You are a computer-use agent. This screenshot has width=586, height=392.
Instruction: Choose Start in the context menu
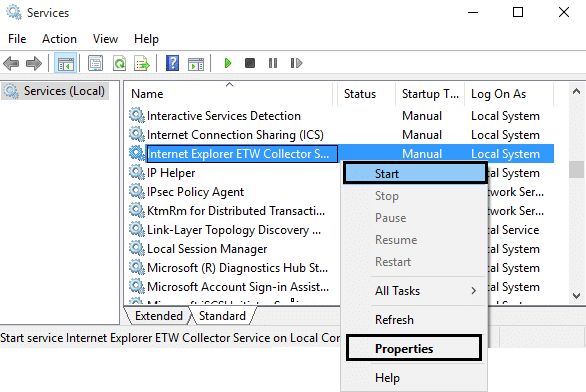(x=416, y=174)
